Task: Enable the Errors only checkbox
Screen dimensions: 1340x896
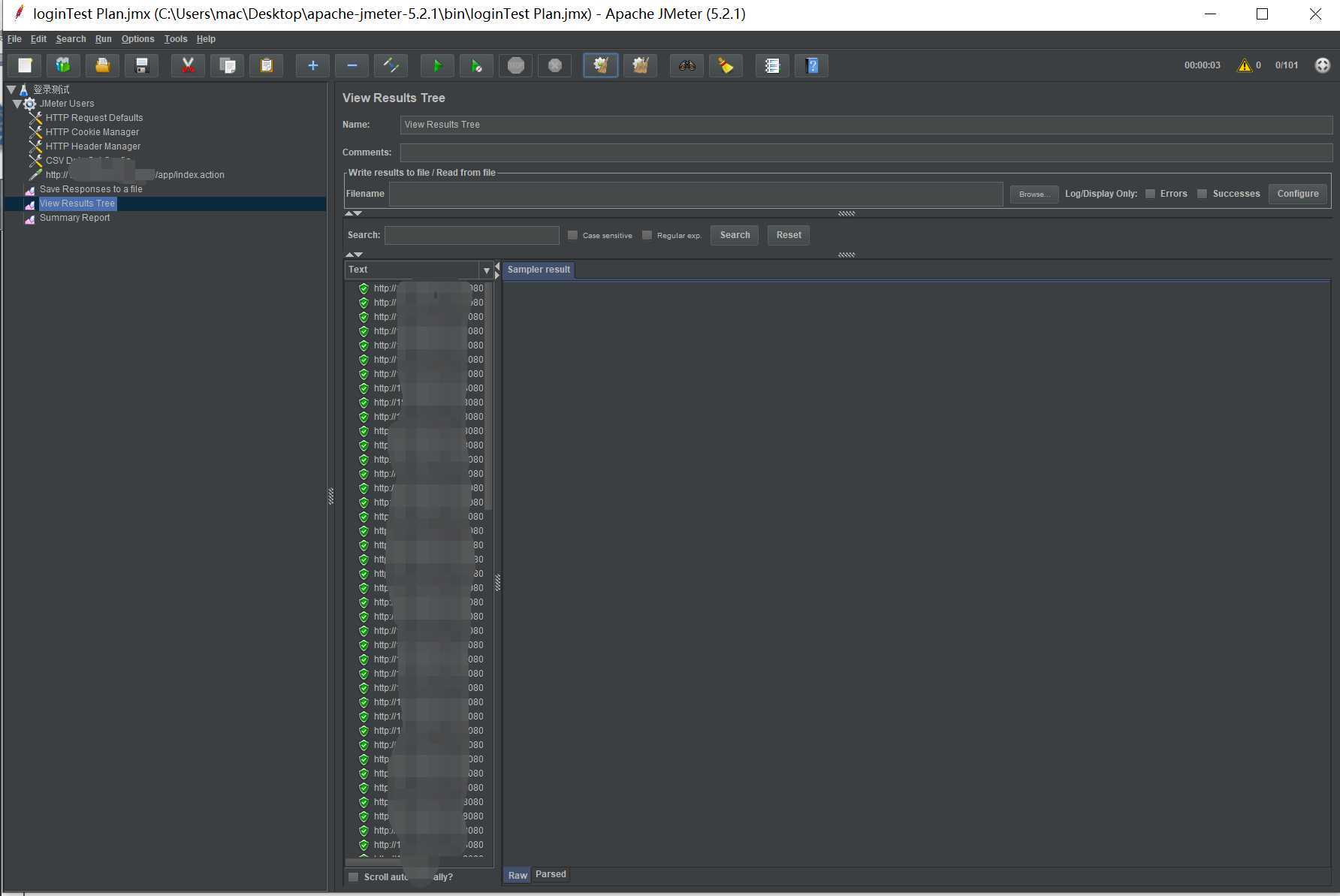Action: point(1150,194)
